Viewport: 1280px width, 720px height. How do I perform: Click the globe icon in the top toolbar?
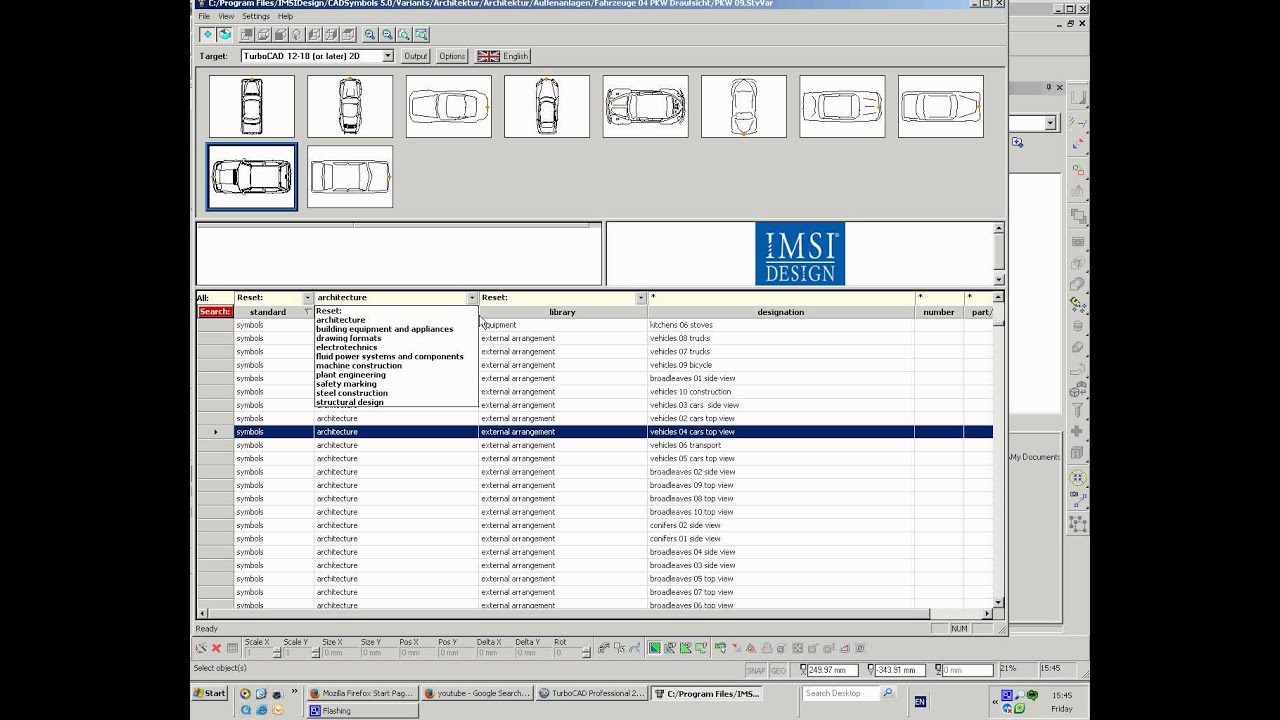point(225,35)
